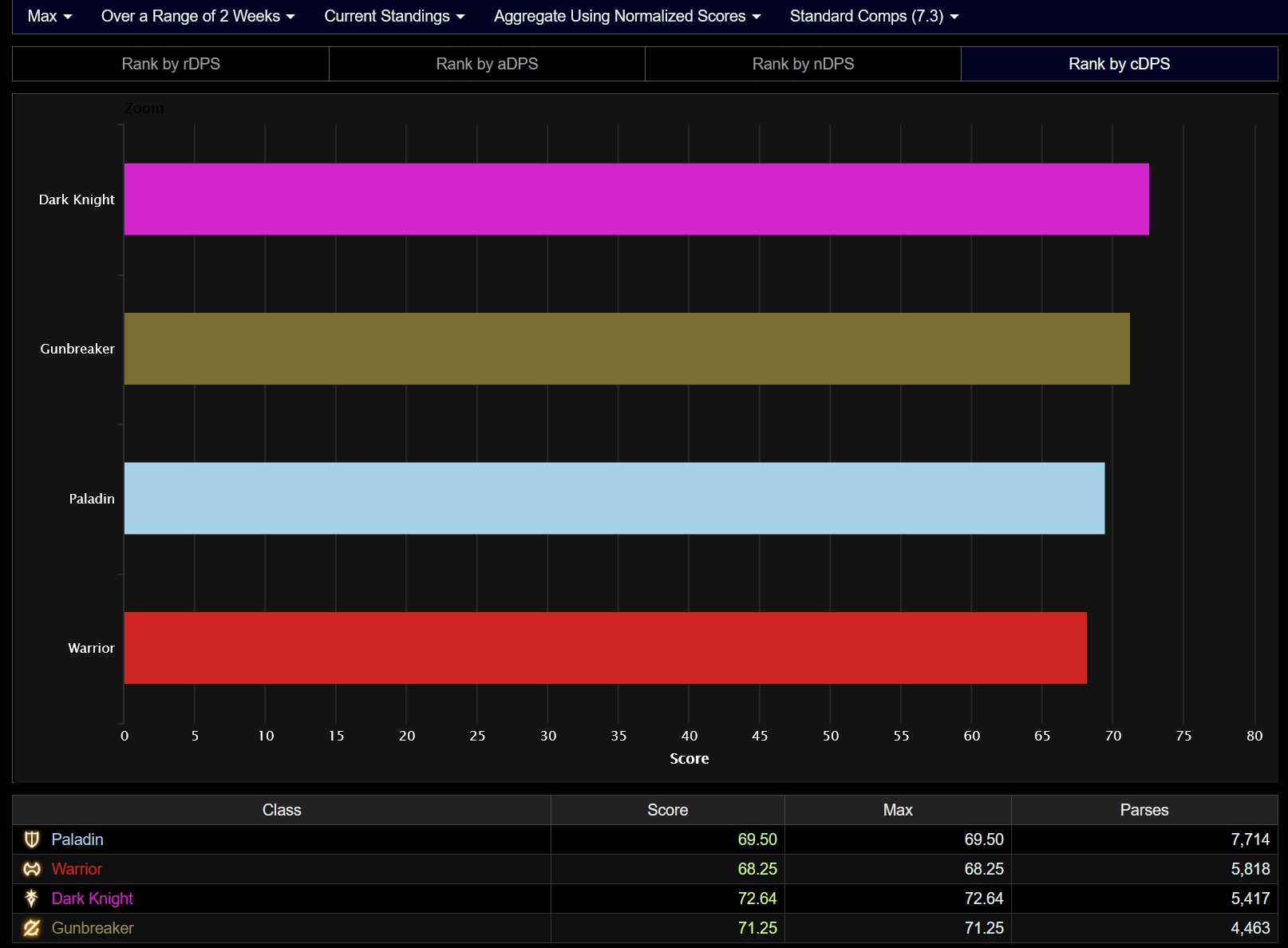Click the Gunbreaker chart axis label
The width and height of the screenshot is (1288, 948).
77,349
